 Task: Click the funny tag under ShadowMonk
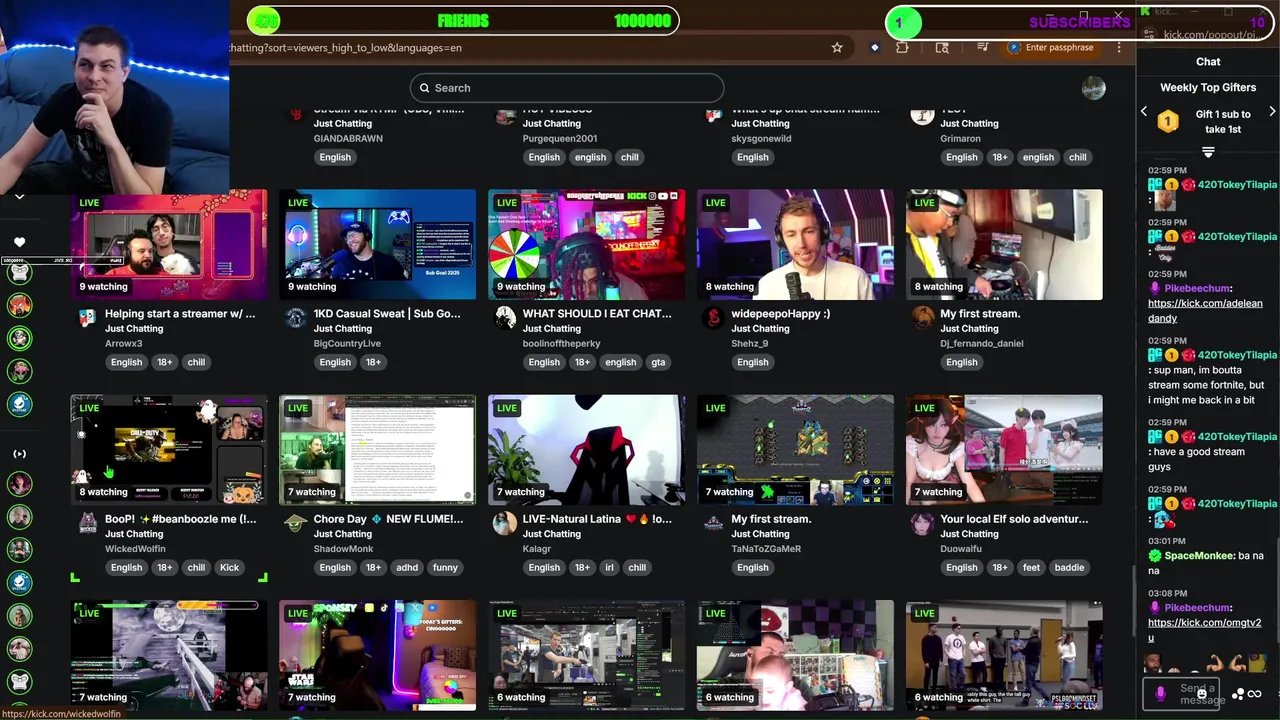[x=445, y=567]
